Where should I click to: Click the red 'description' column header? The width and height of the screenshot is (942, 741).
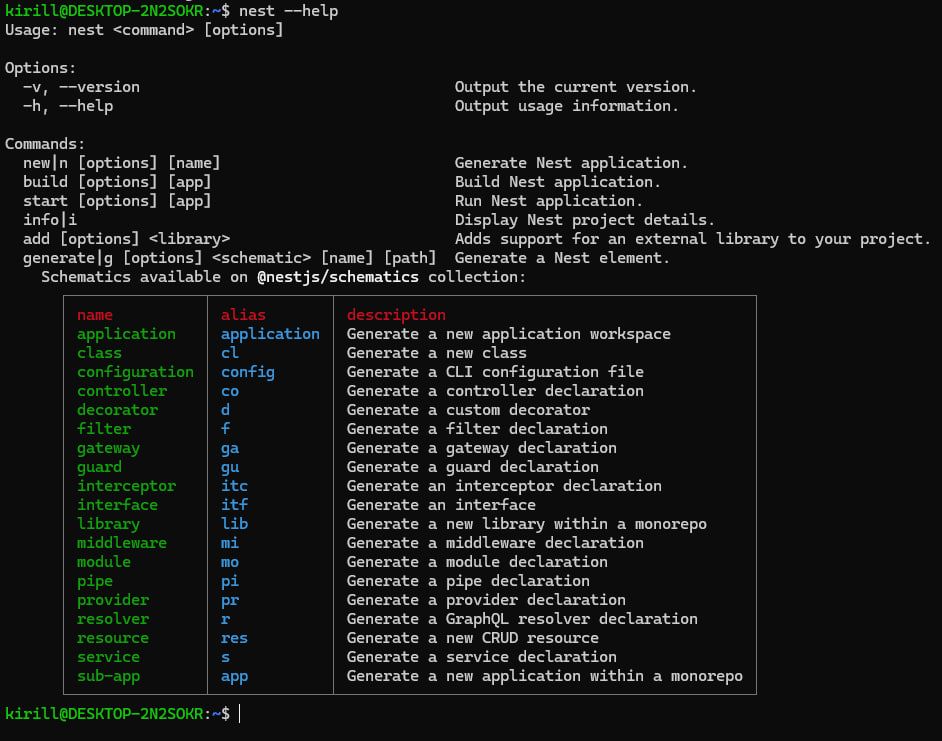click(x=396, y=315)
